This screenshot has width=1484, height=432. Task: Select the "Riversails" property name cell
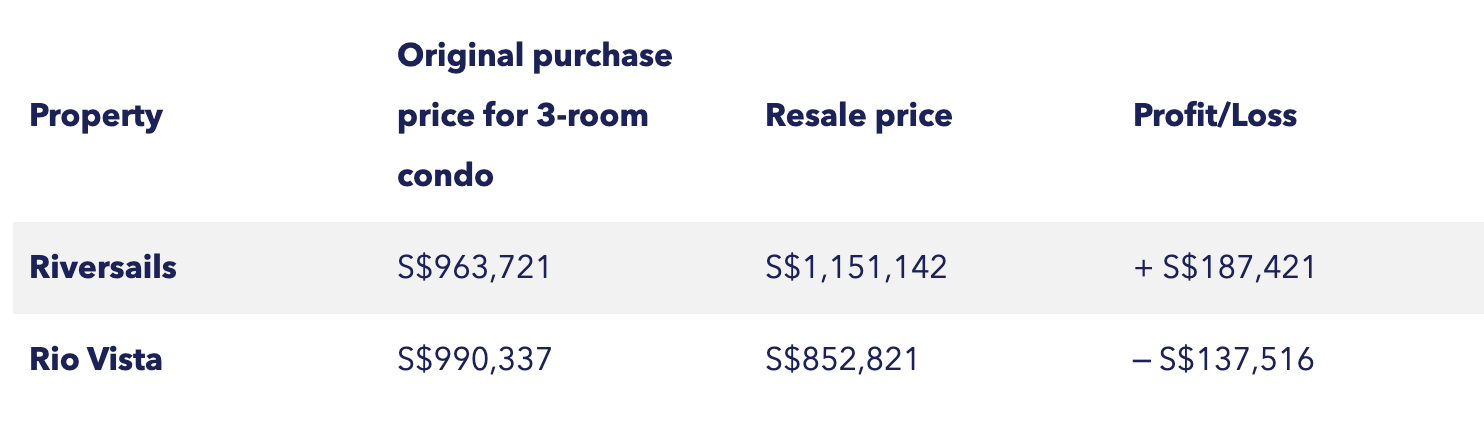click(x=103, y=268)
